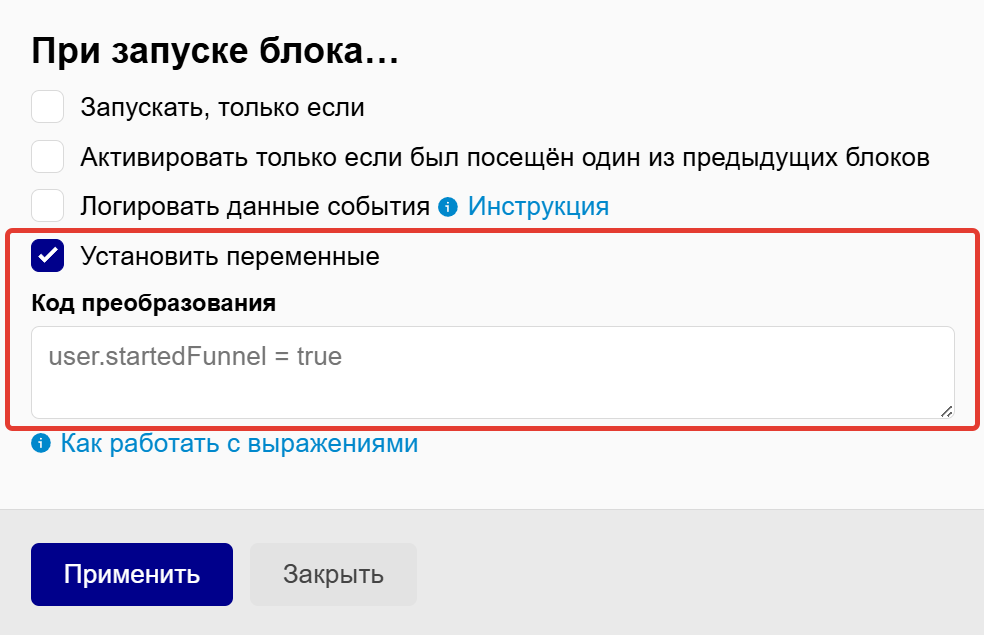Click the 'Установить переменные' label text
Image resolution: width=984 pixels, height=635 pixels.
pos(230,256)
